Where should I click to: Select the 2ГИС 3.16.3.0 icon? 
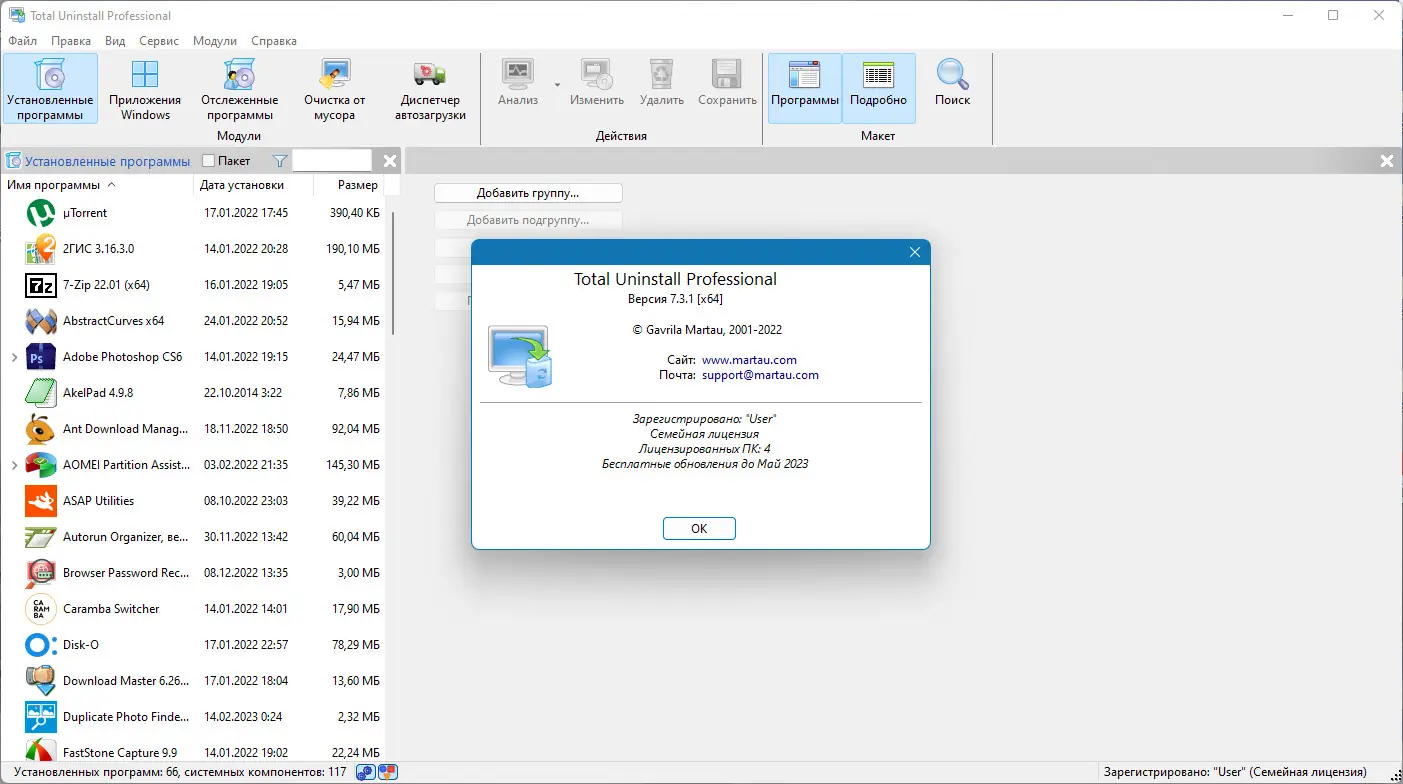click(41, 249)
